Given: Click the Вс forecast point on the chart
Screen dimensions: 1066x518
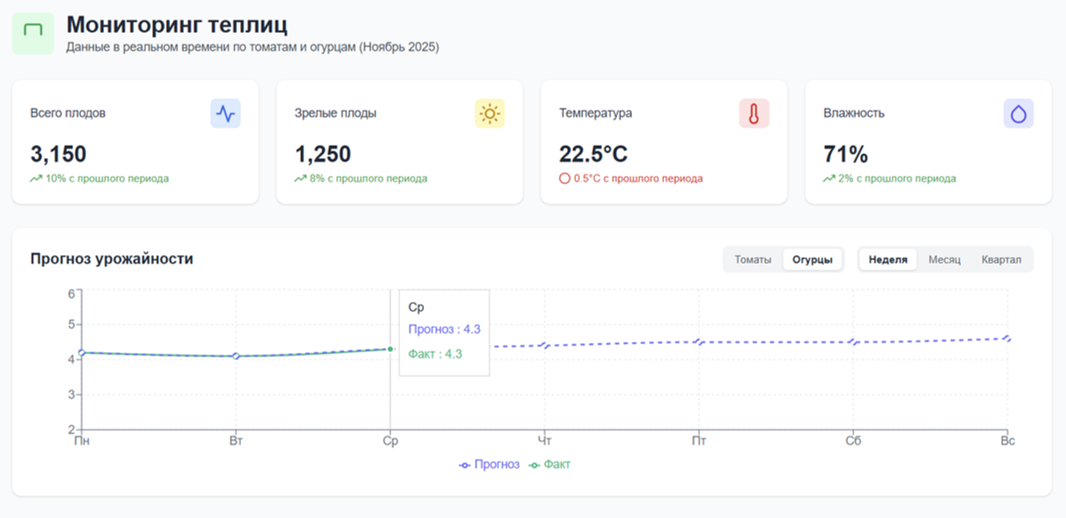Looking at the screenshot, I should tap(1007, 338).
